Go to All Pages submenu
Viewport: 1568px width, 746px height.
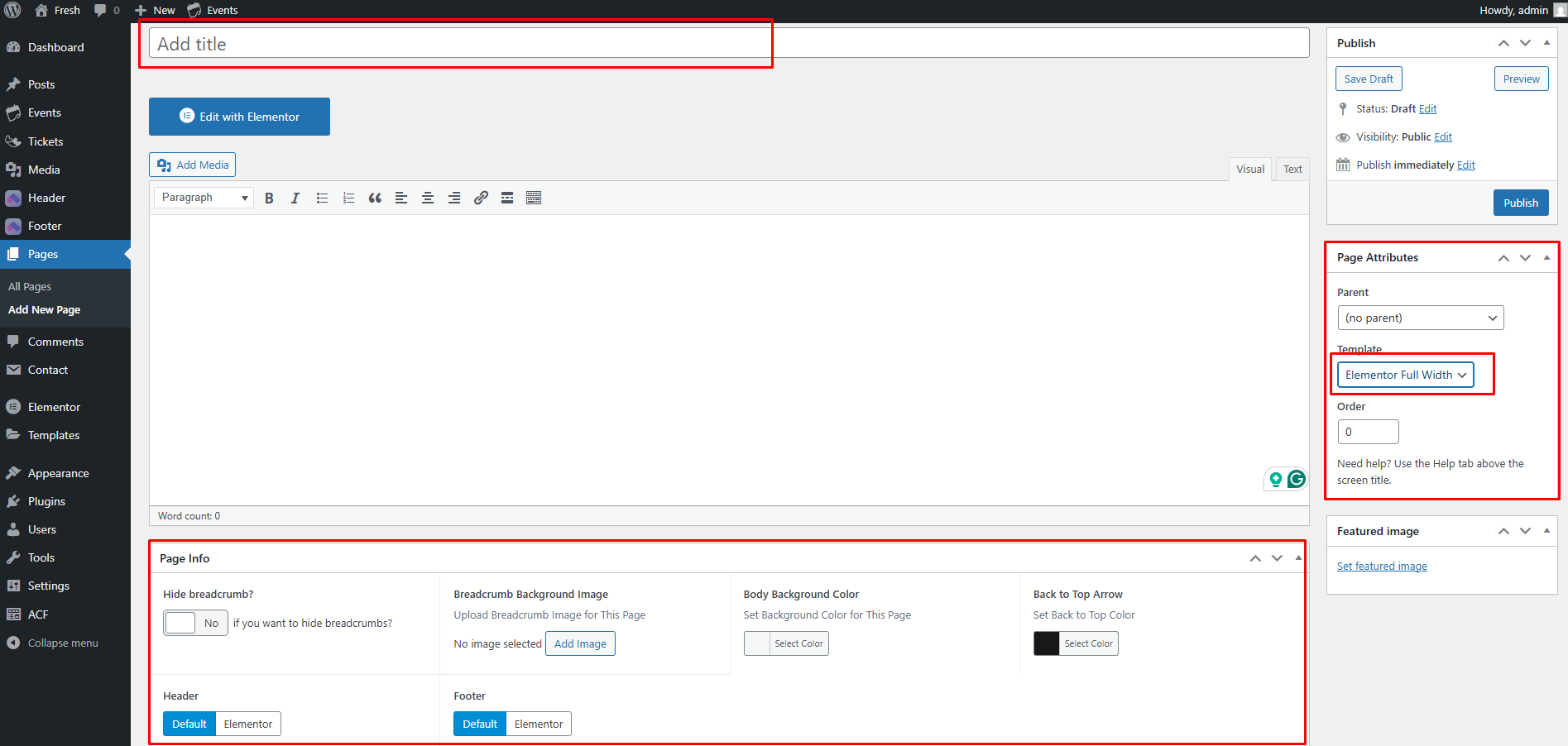click(30, 286)
